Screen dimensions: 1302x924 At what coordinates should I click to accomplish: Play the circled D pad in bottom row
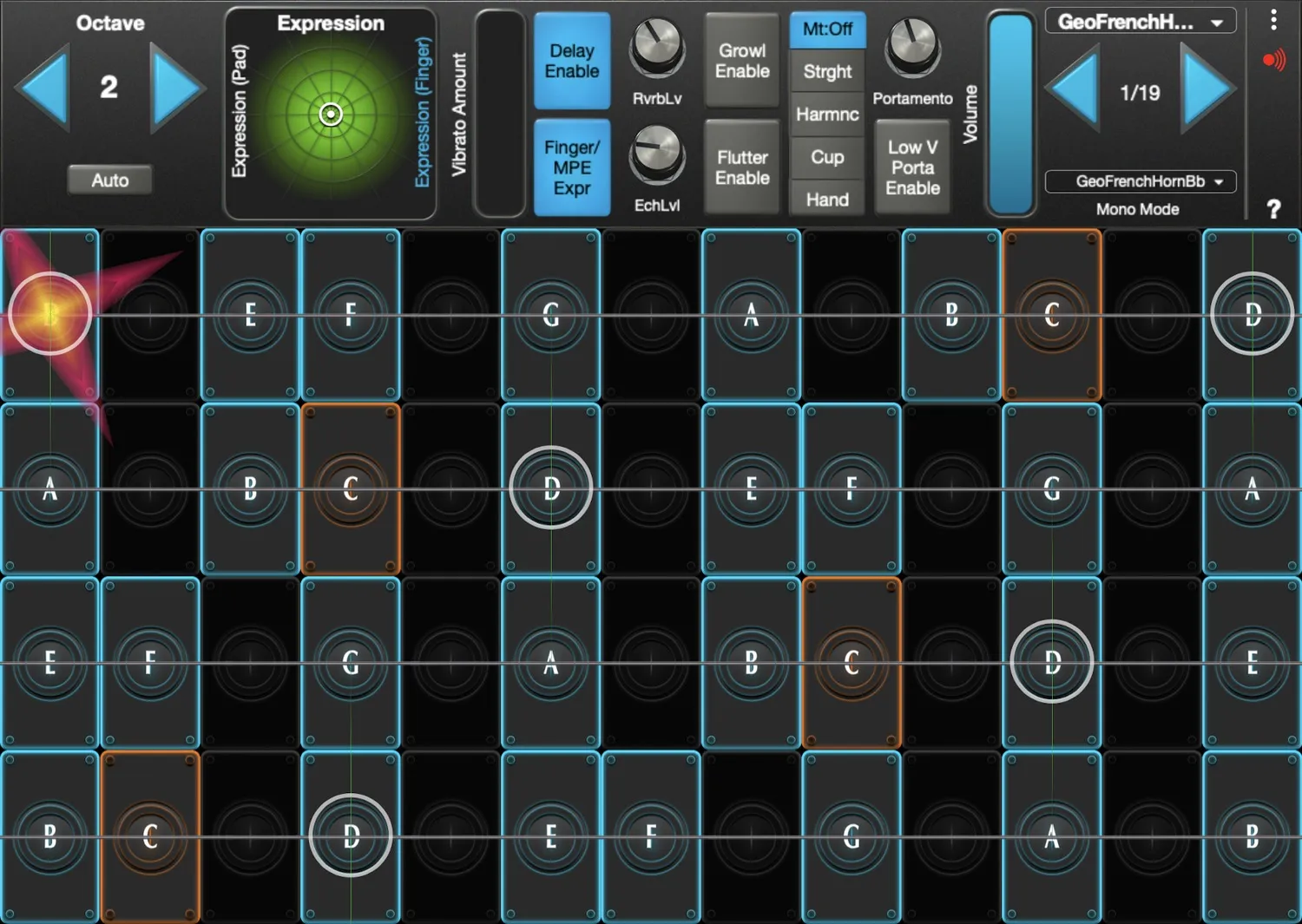pyautogui.click(x=351, y=836)
